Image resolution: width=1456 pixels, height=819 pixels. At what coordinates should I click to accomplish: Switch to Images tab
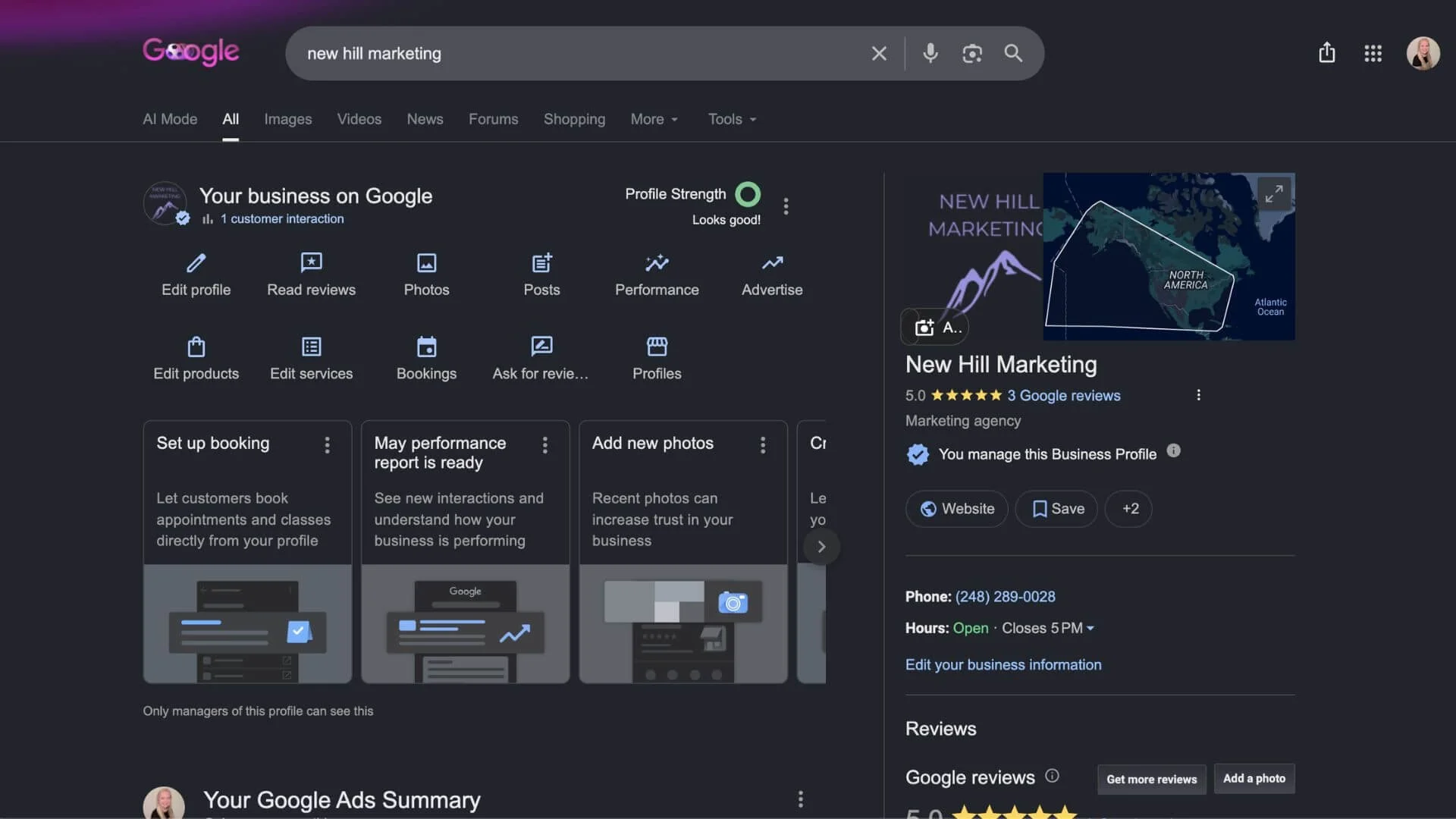pos(287,119)
